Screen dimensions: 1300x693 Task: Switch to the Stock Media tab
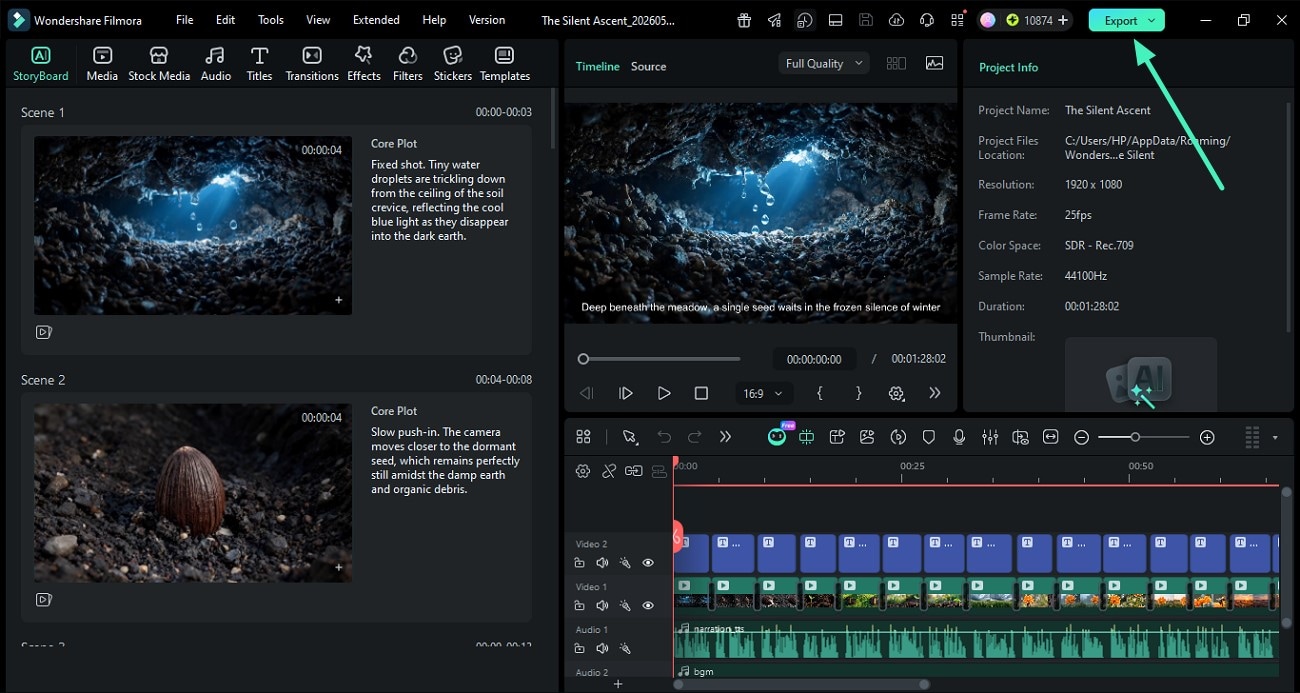point(159,64)
